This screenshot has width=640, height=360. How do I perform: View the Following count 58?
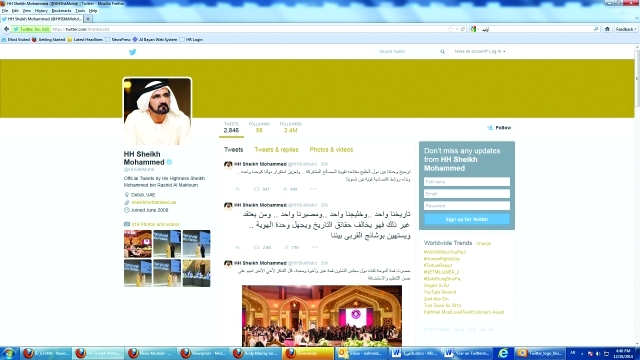259,128
